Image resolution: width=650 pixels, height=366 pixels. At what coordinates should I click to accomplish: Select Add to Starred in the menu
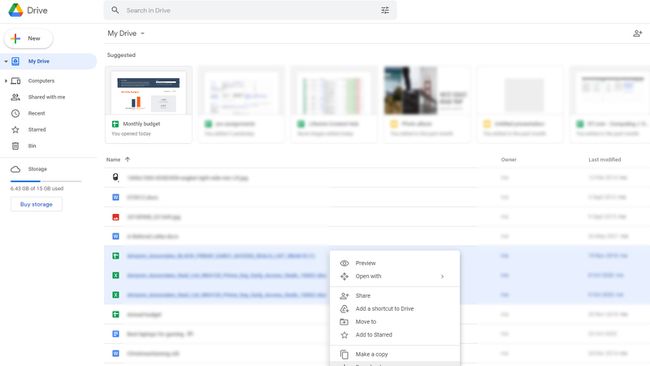[x=395, y=335]
